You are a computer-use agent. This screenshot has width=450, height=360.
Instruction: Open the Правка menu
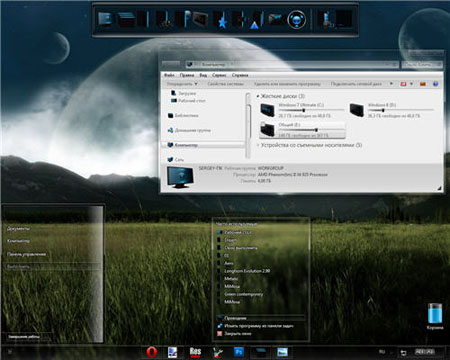coord(187,75)
